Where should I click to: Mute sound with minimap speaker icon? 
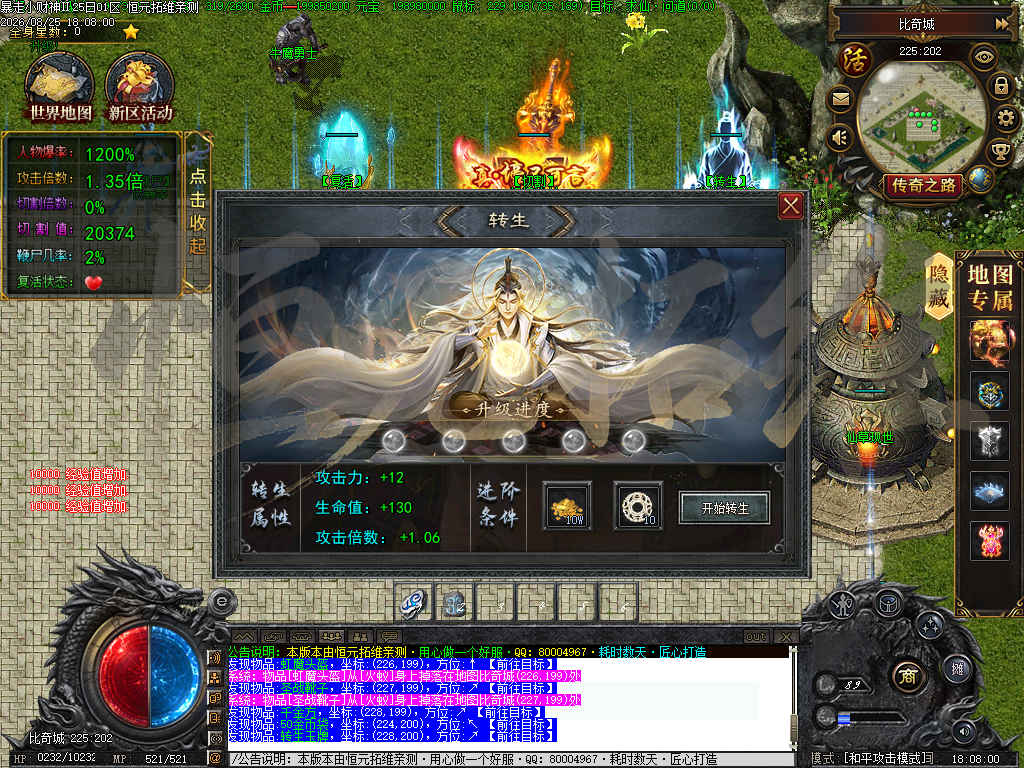click(x=840, y=137)
